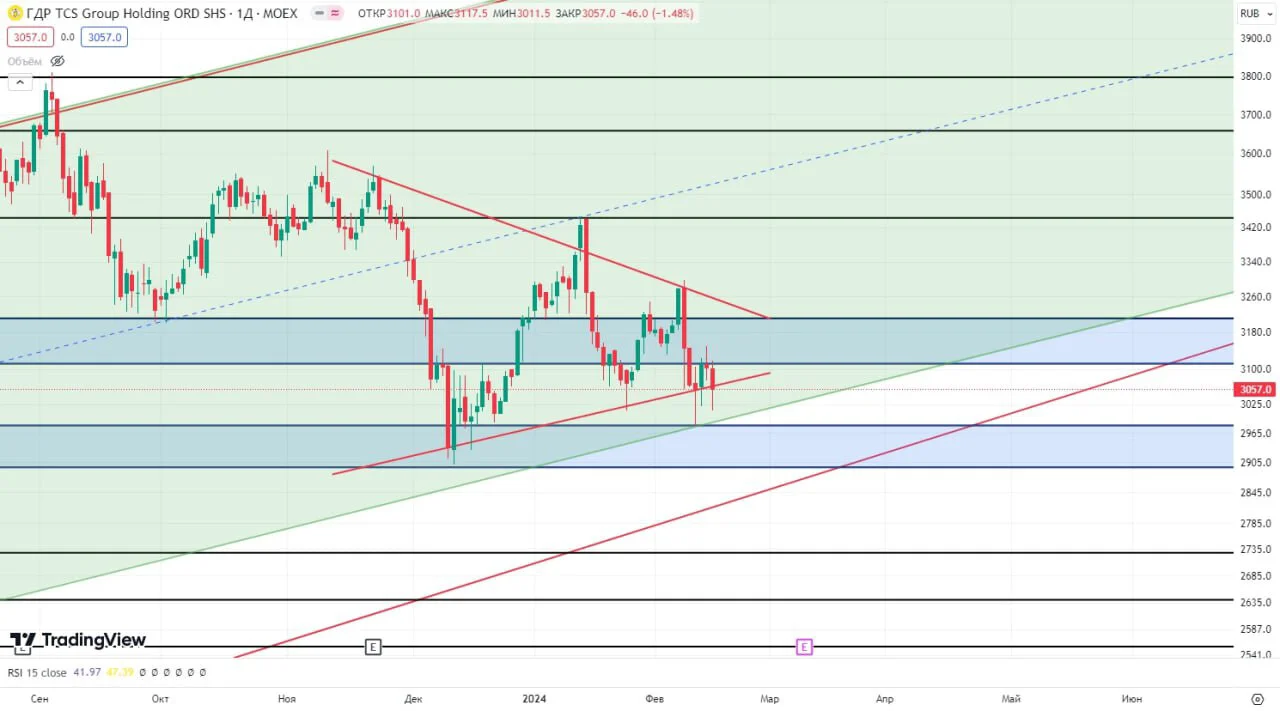
Task: Open chart settings gear on the time axis
Action: pyautogui.click(x=1257, y=698)
